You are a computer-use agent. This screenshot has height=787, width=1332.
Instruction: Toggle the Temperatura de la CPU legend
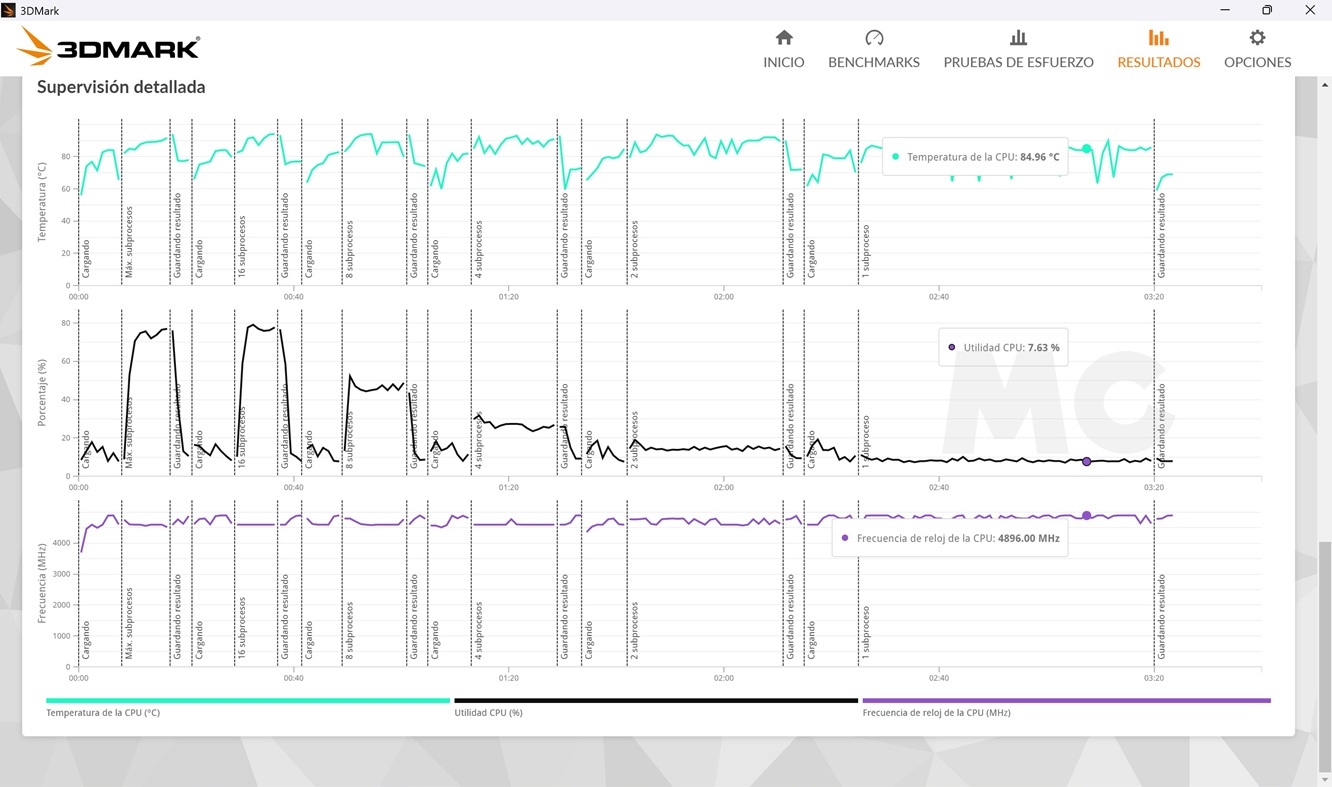coord(248,701)
